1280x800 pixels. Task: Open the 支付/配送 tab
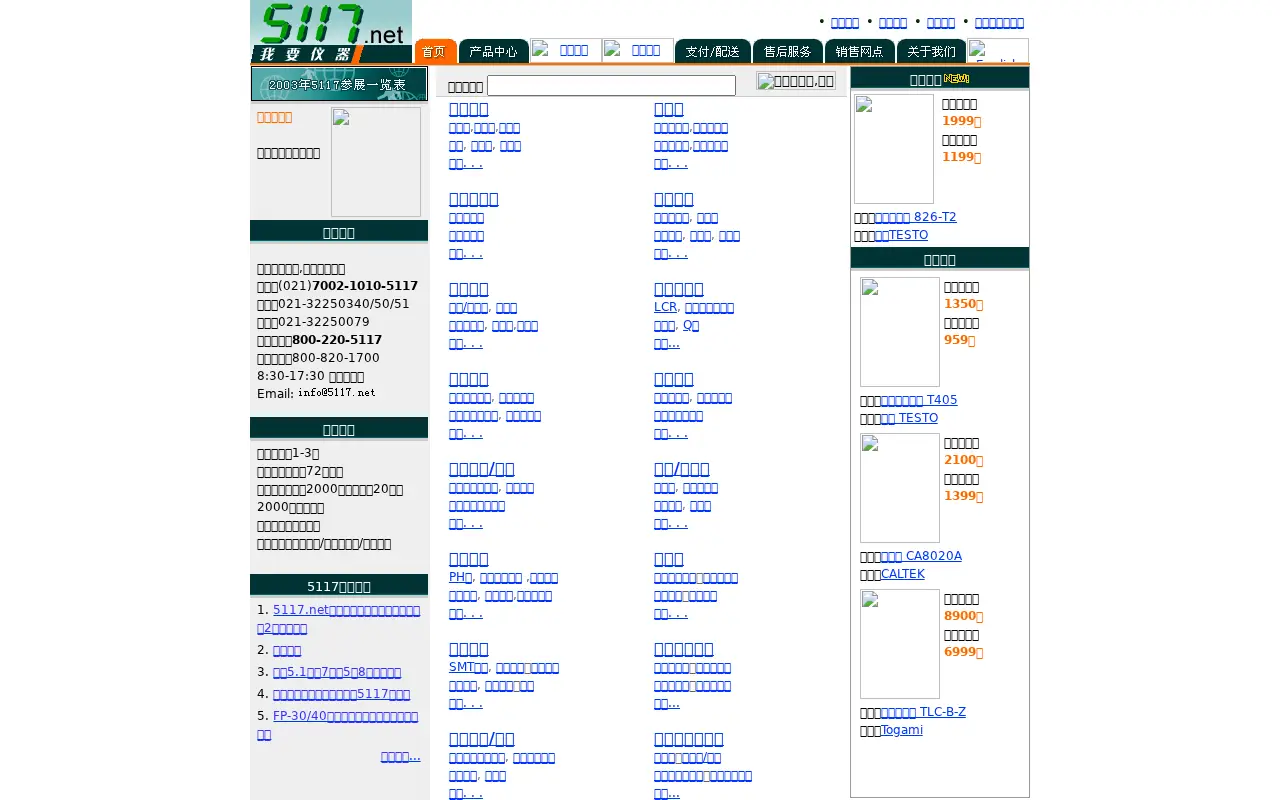pyautogui.click(x=713, y=51)
